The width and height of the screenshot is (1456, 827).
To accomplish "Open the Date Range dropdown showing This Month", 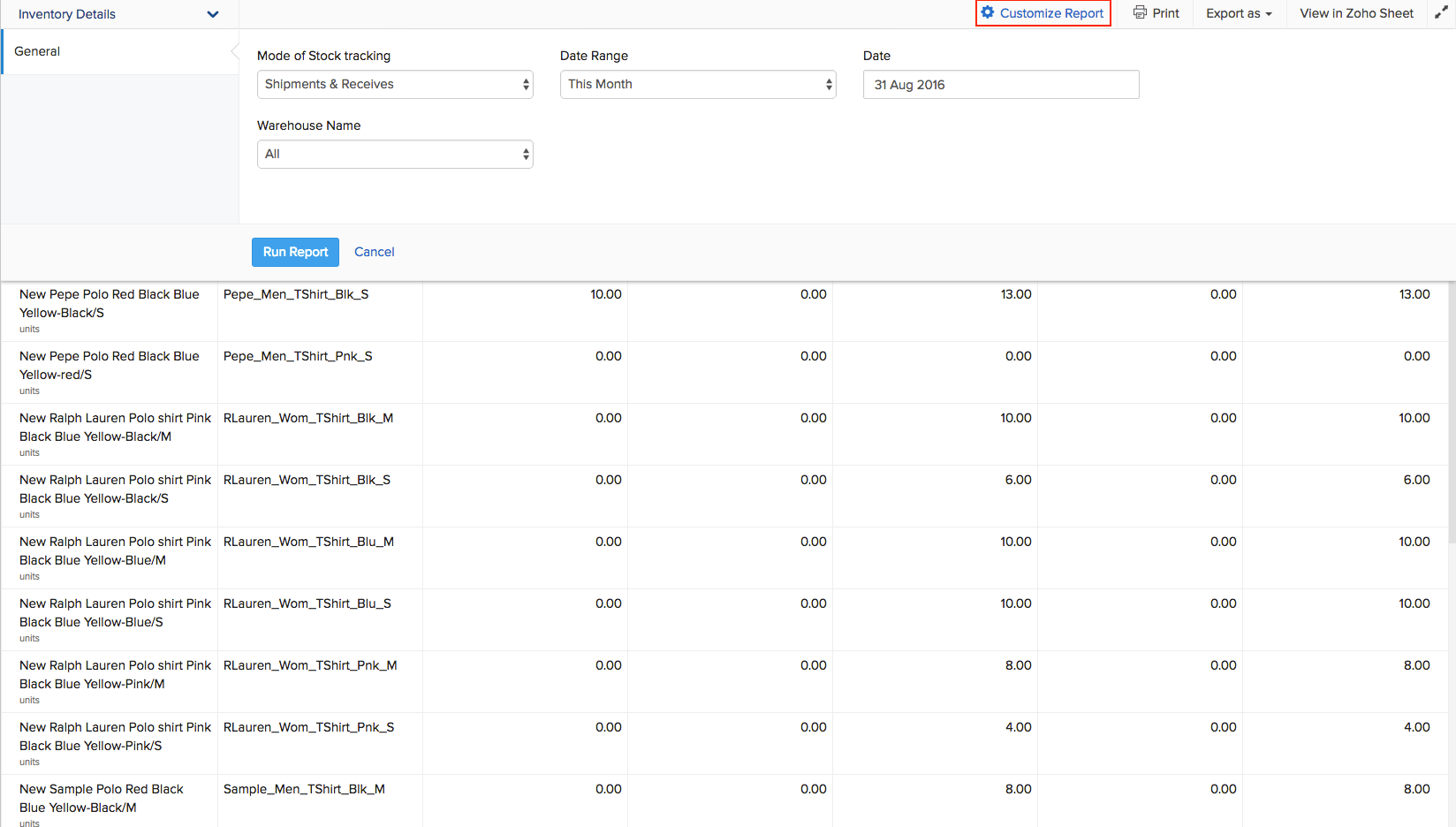I will pos(697,84).
